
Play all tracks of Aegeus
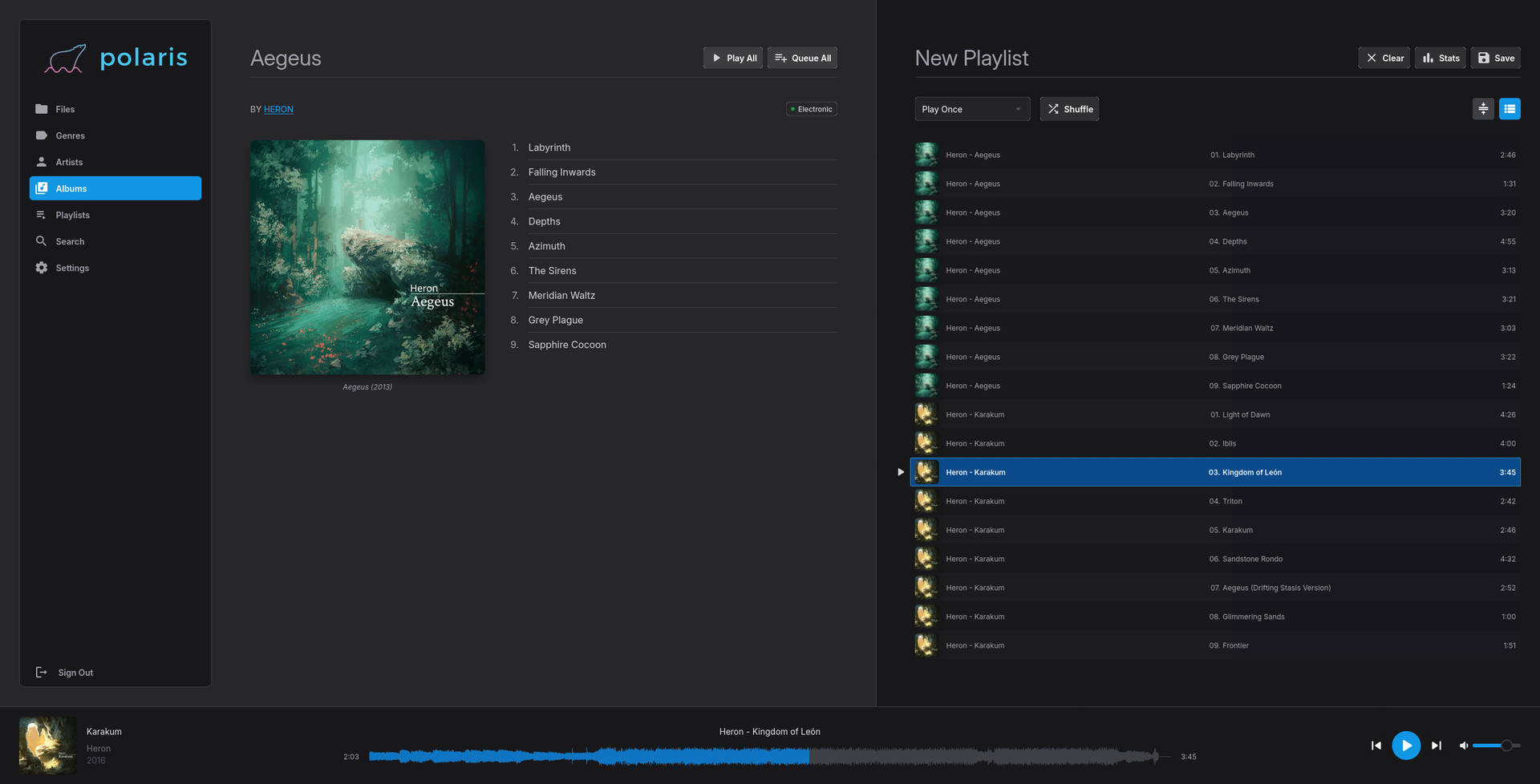click(x=733, y=58)
